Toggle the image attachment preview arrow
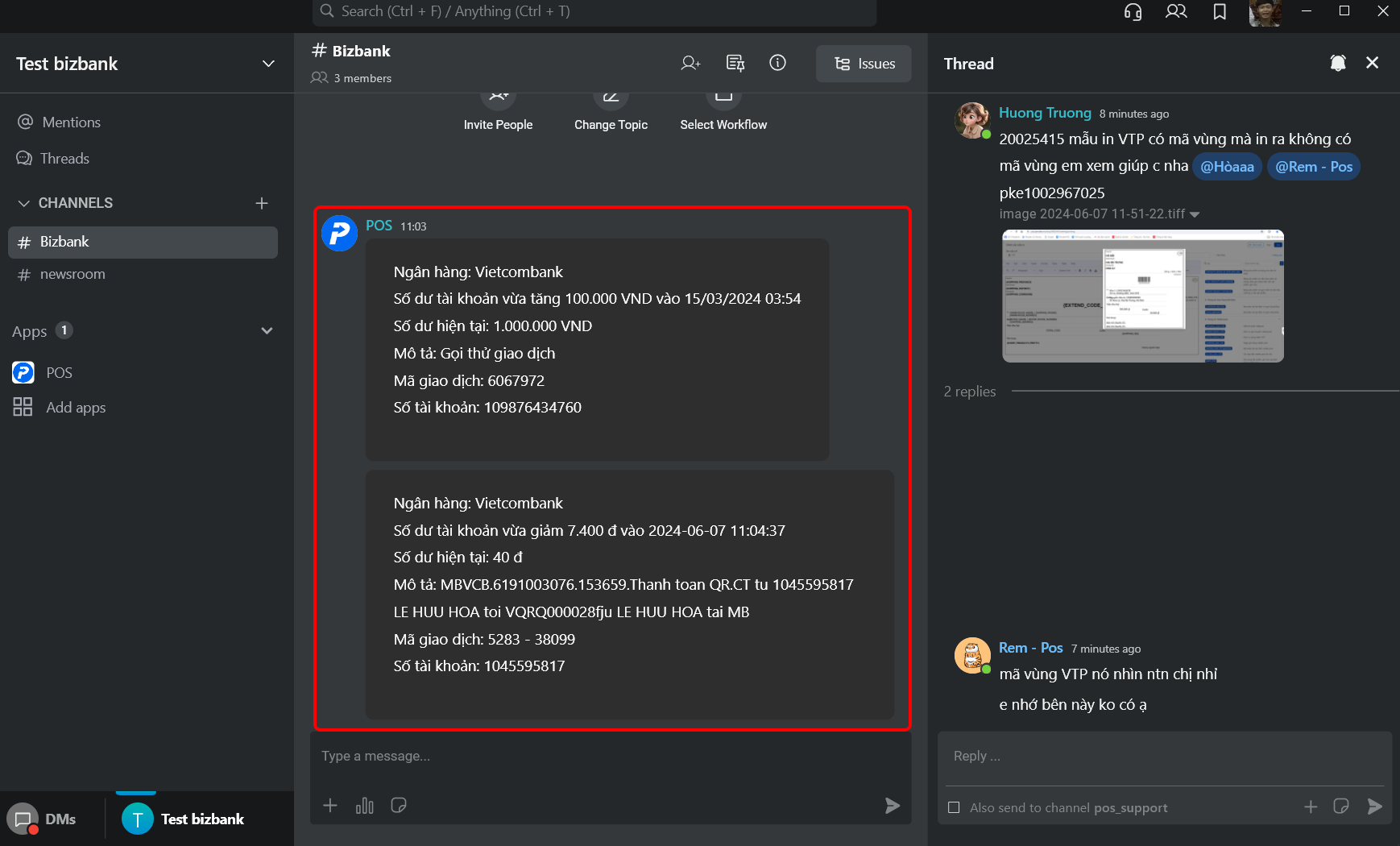This screenshot has width=1400, height=846. (x=1195, y=214)
